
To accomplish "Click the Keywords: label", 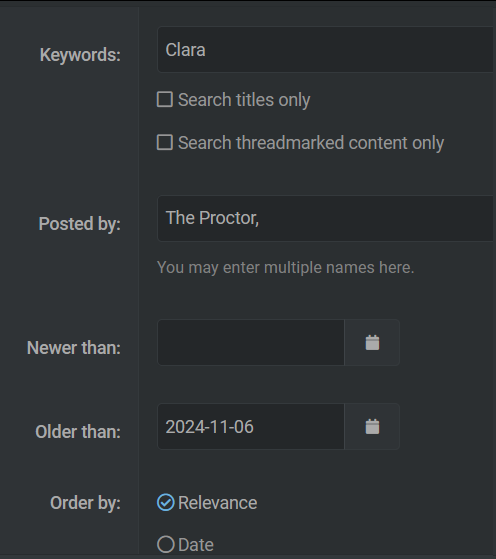I will click(80, 55).
